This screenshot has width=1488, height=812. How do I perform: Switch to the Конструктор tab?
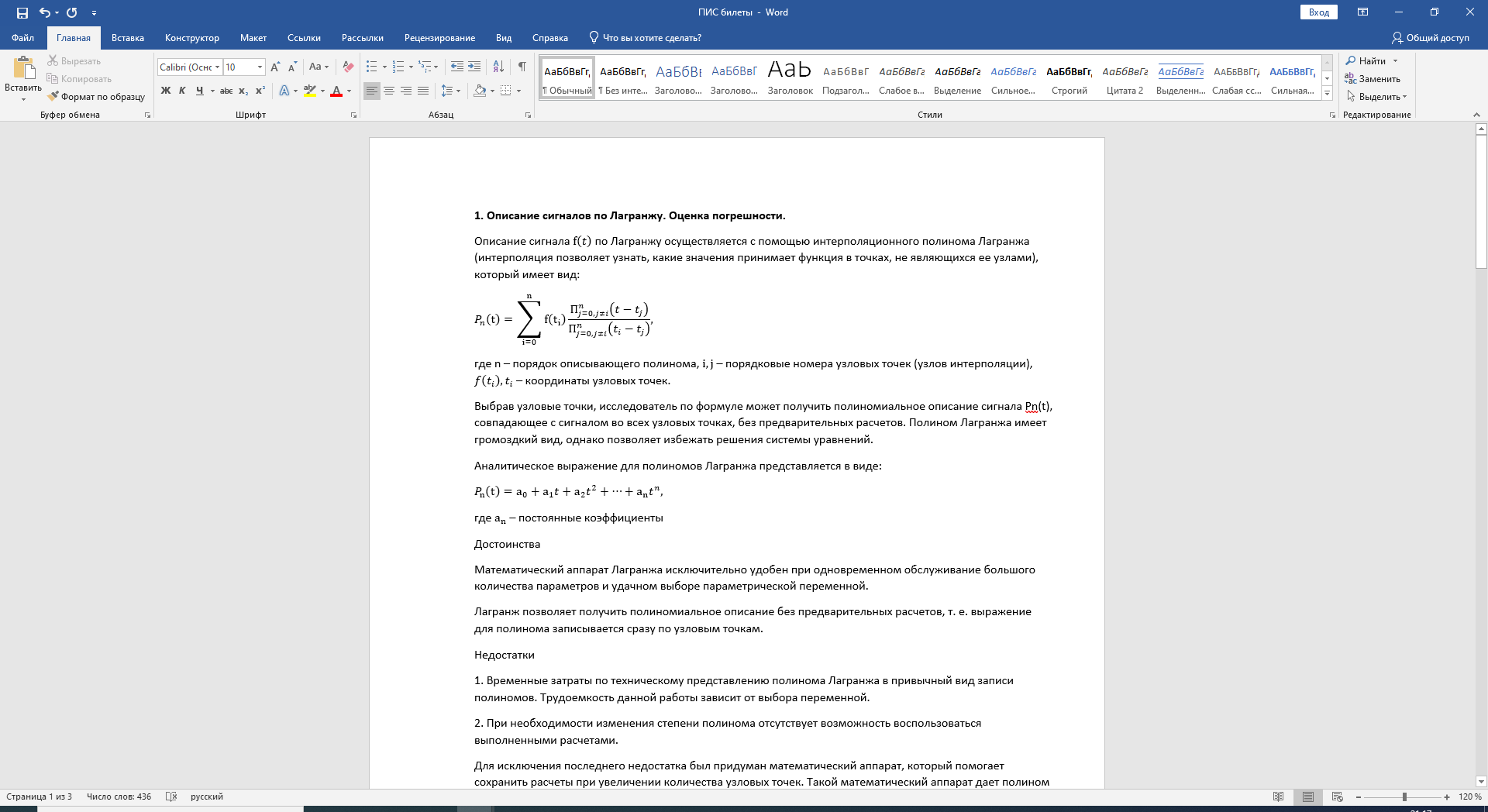pos(192,38)
